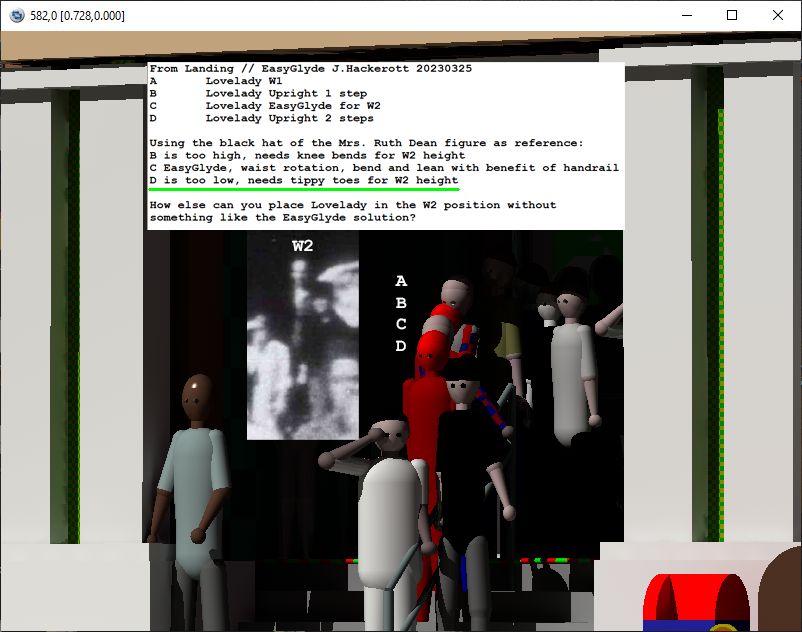Click the white letter D marker
The height and width of the screenshot is (632, 802).
(401, 346)
